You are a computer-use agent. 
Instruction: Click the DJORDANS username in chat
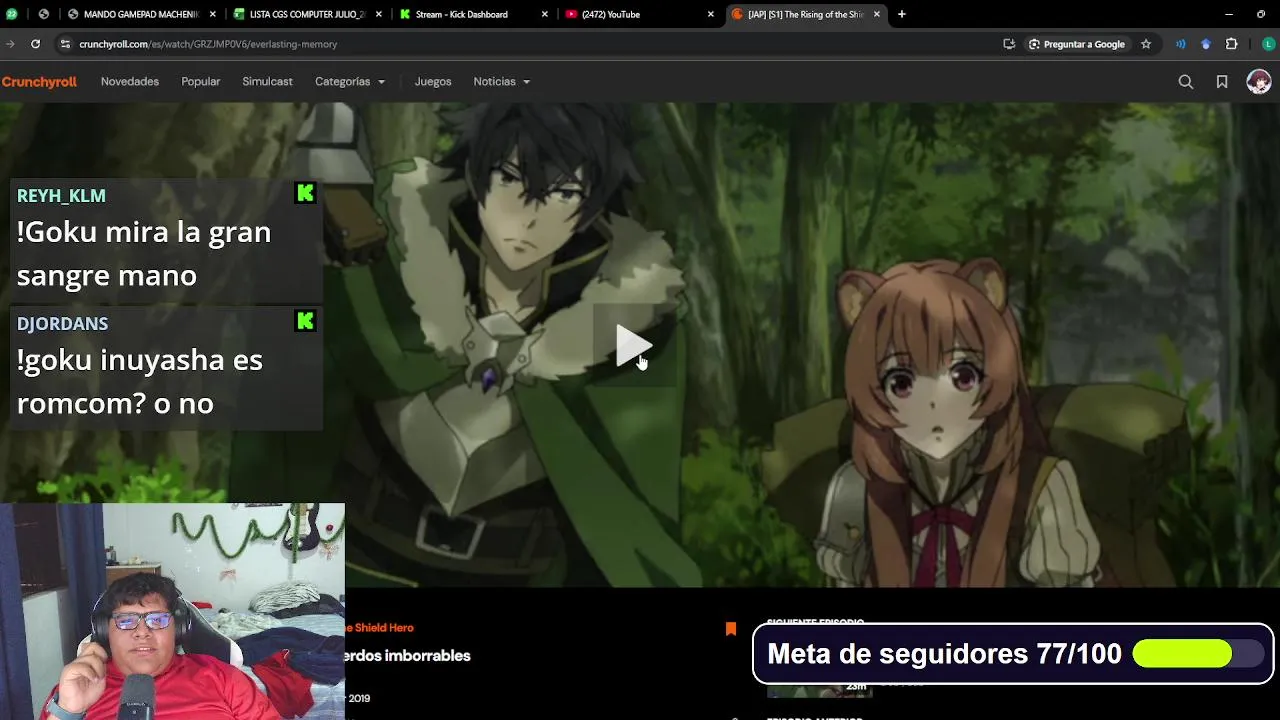pos(62,324)
